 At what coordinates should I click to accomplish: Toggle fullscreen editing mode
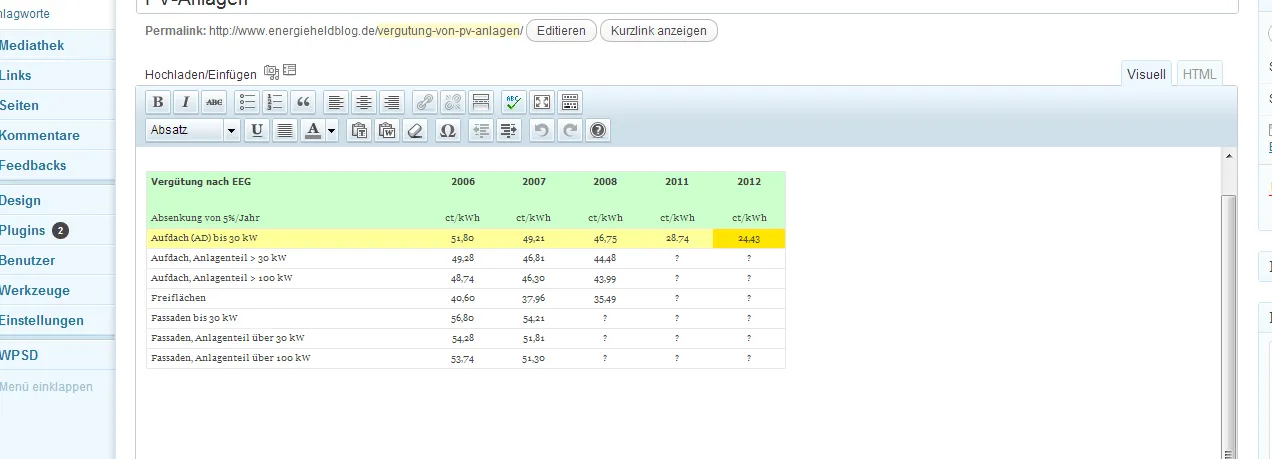[542, 102]
